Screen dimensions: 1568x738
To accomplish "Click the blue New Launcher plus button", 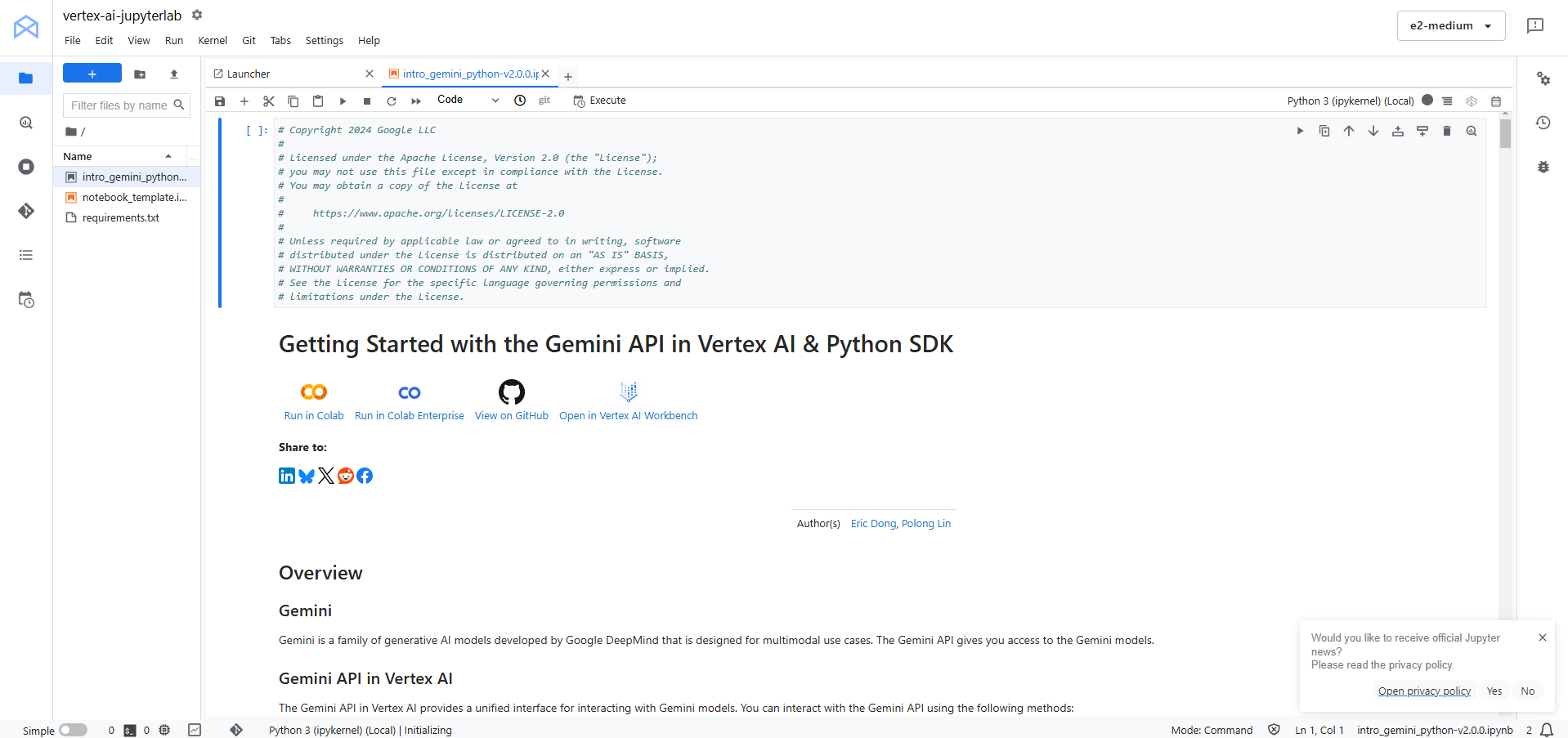I will 92,74.
